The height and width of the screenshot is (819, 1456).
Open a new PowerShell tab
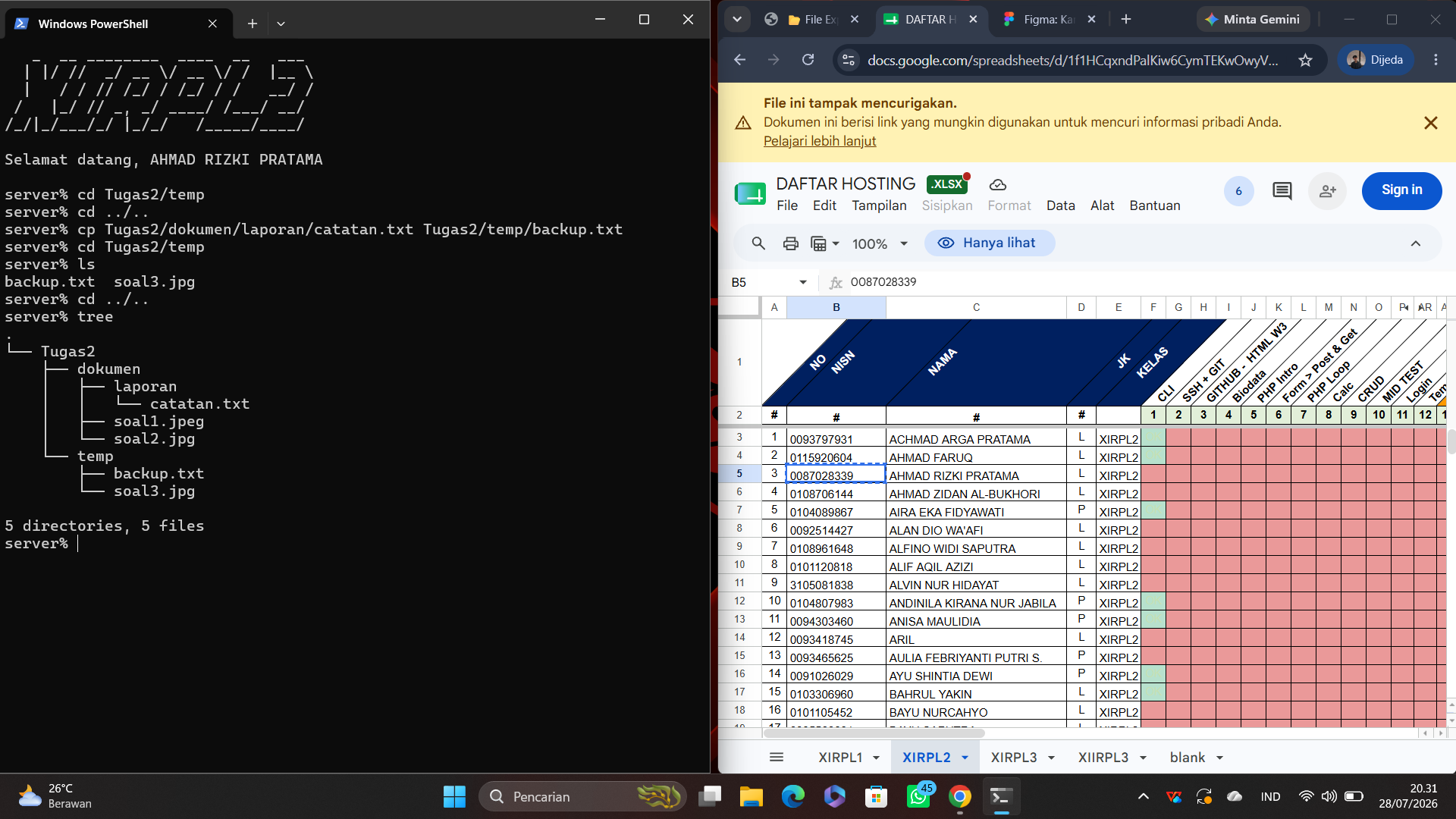coord(253,24)
